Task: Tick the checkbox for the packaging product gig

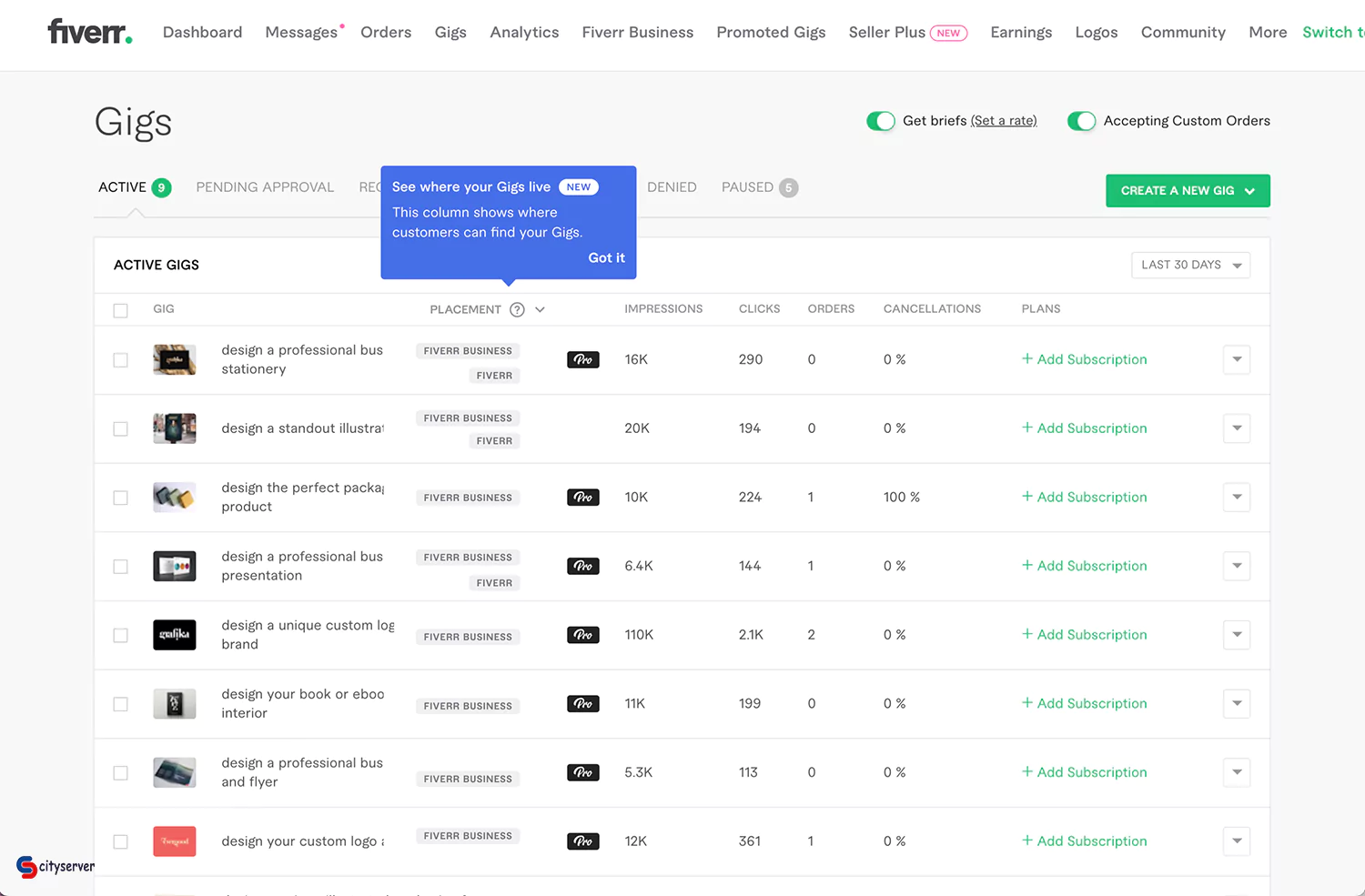Action: [x=120, y=498]
